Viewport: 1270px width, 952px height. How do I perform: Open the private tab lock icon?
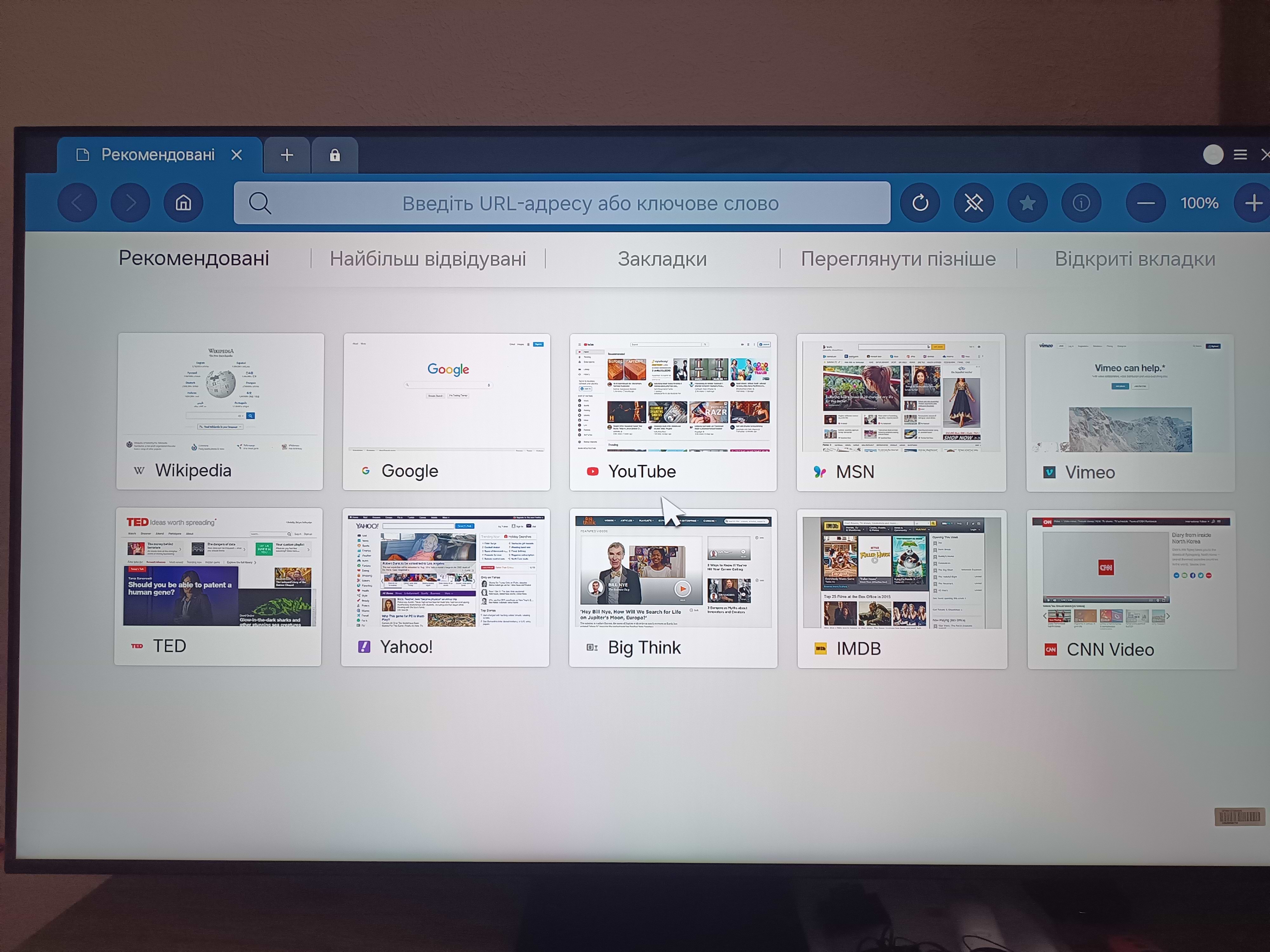(x=335, y=155)
